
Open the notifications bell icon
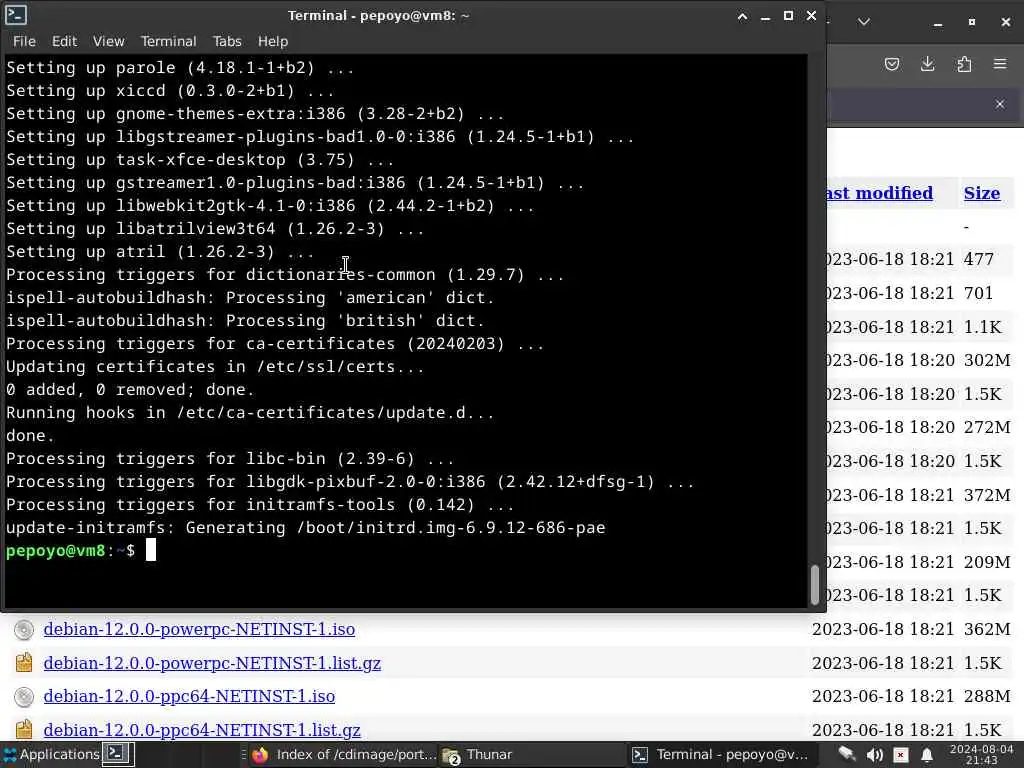tap(927, 755)
